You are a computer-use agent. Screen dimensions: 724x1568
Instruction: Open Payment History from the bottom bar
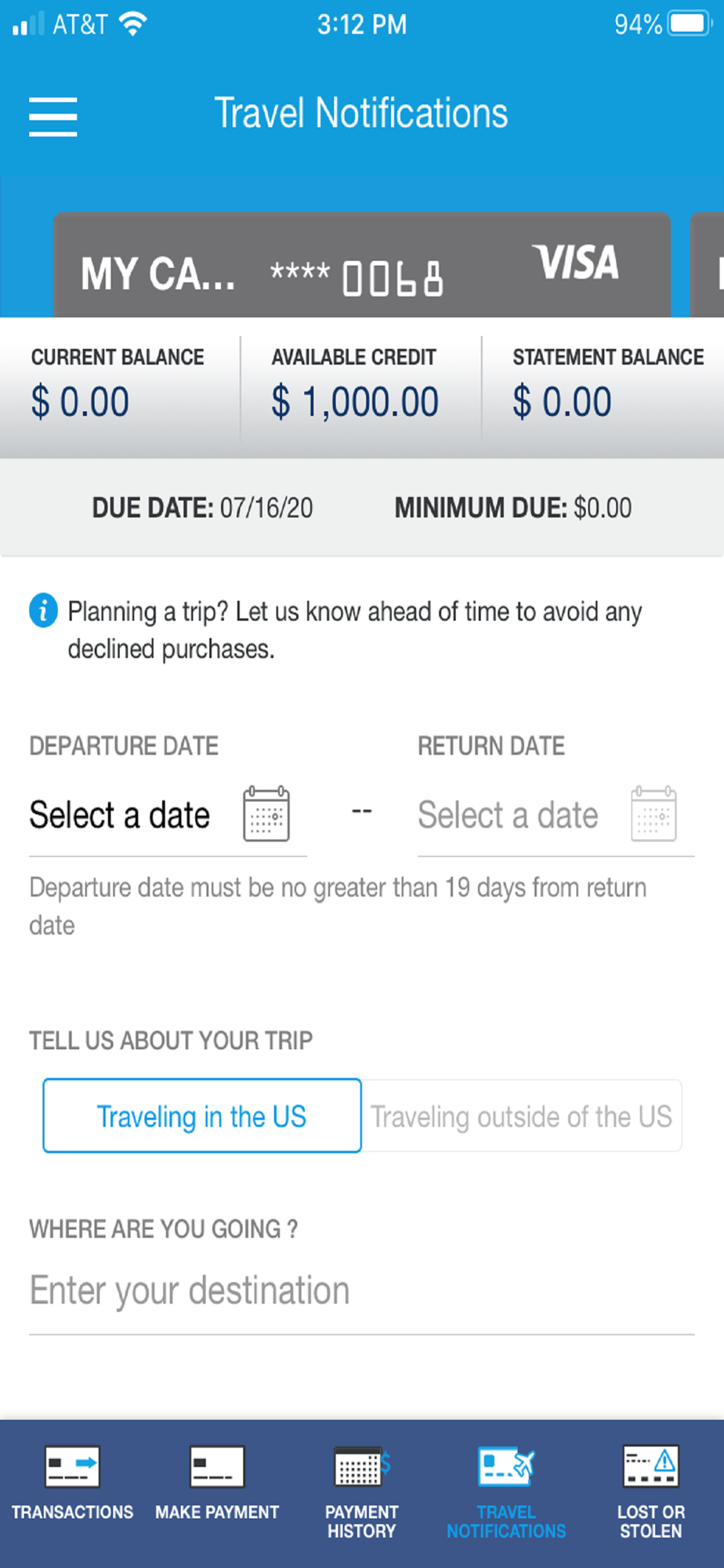[x=362, y=1493]
